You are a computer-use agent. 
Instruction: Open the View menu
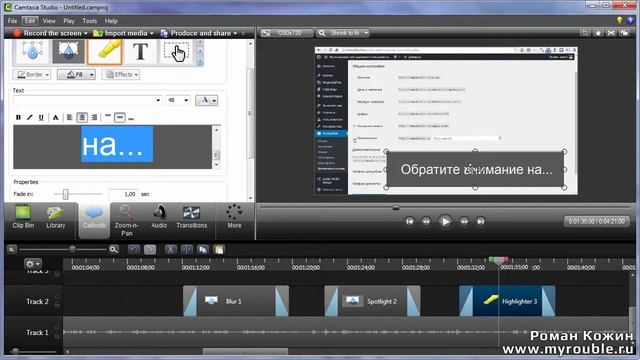(x=49, y=21)
